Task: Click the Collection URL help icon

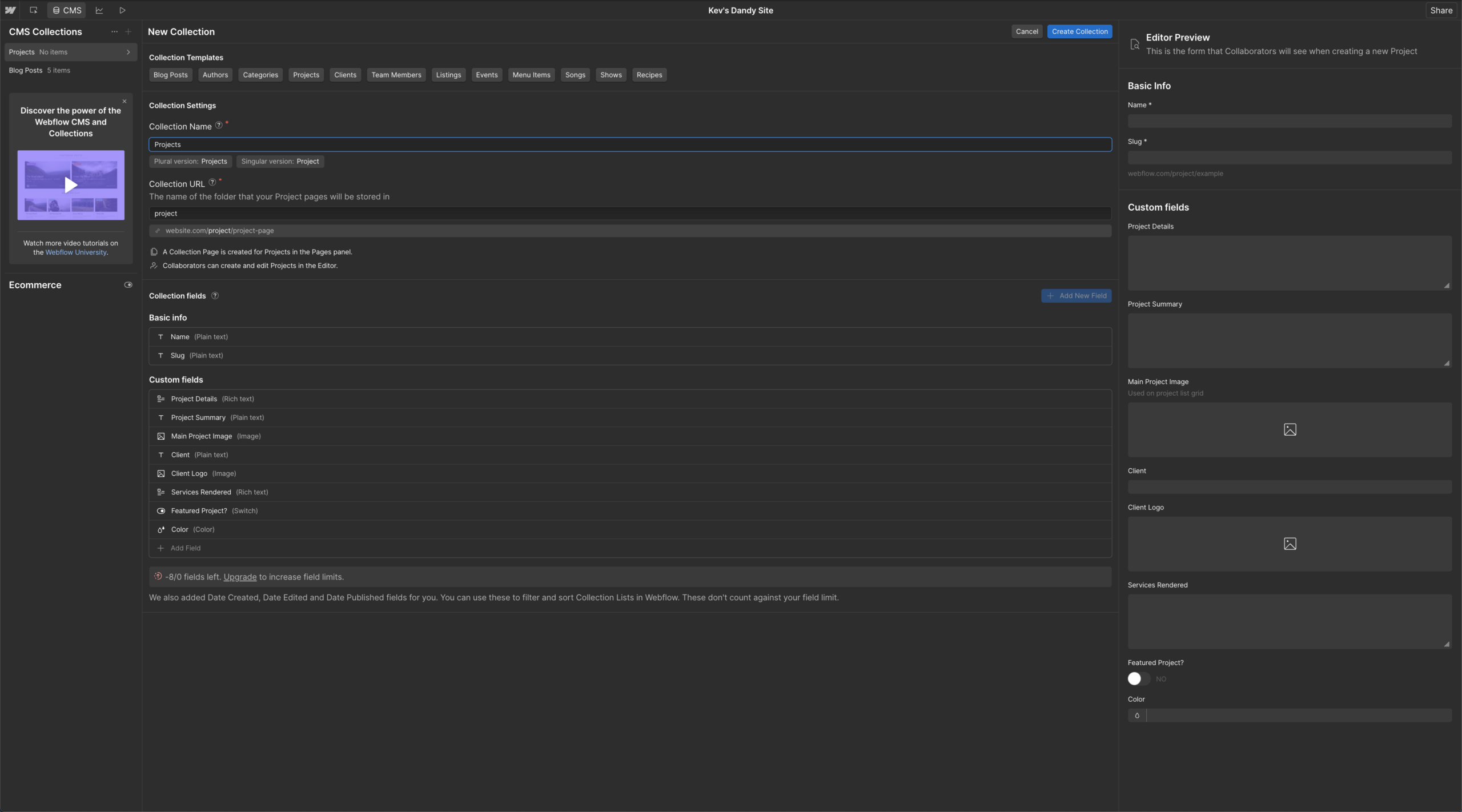Action: pos(212,182)
